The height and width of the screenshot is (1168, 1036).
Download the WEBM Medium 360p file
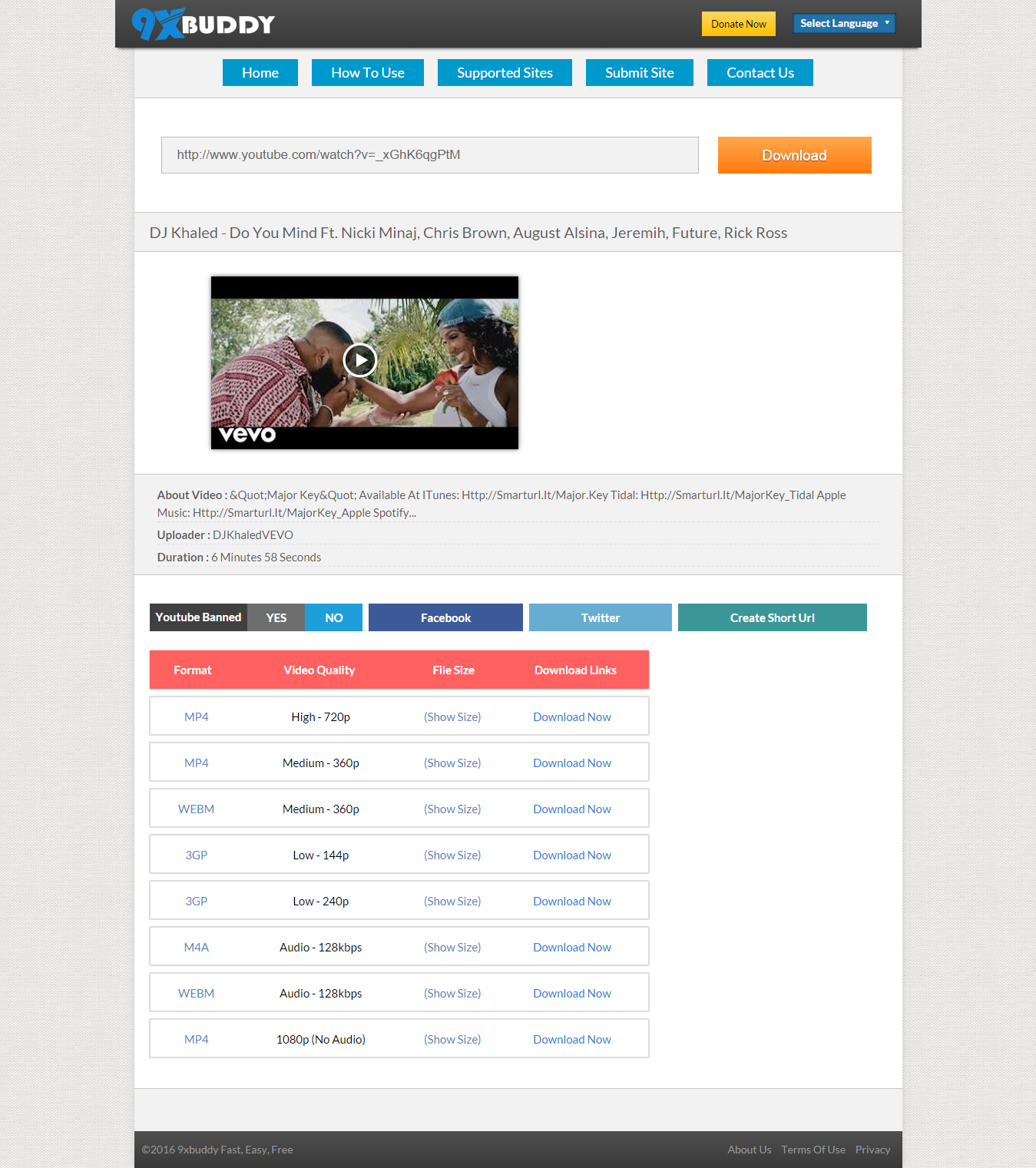[x=572, y=809]
